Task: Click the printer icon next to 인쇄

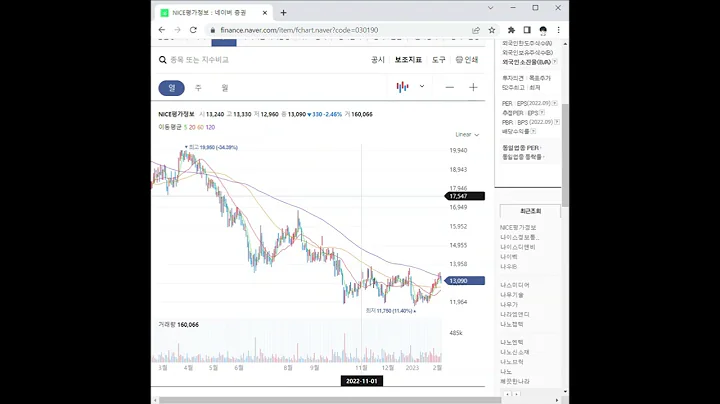Action: 459,60
